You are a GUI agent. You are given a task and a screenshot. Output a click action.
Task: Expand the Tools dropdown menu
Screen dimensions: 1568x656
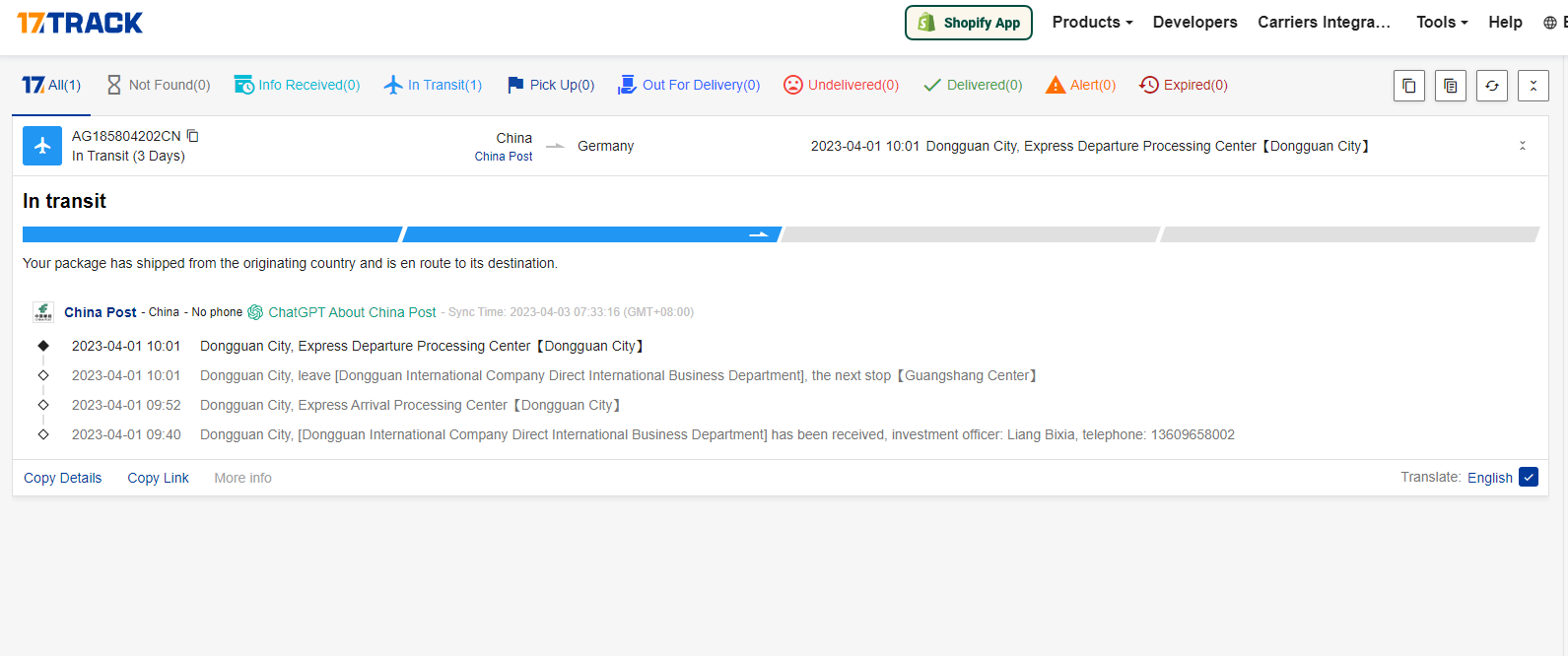[1442, 23]
